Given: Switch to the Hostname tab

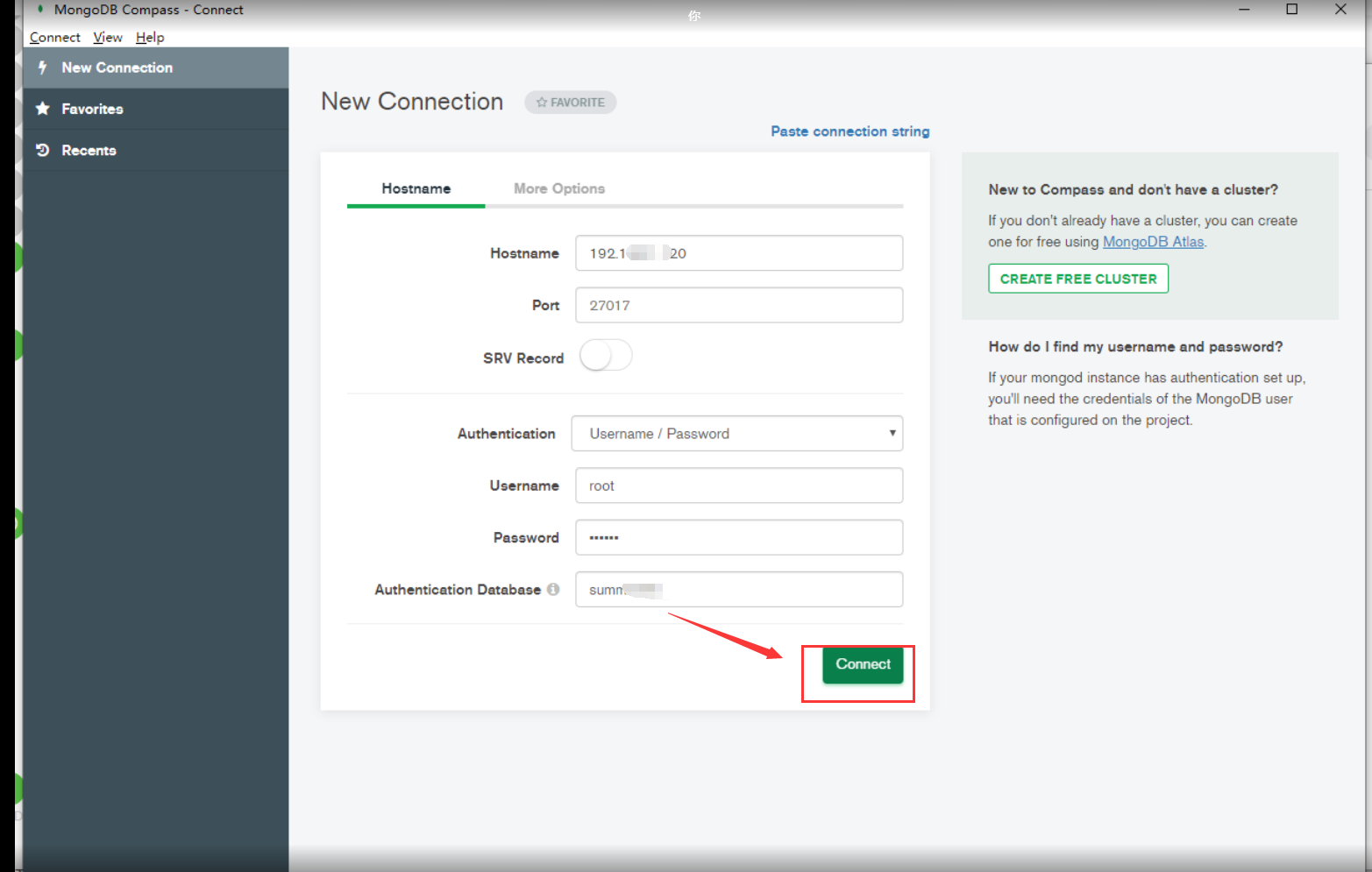Looking at the screenshot, I should point(416,188).
